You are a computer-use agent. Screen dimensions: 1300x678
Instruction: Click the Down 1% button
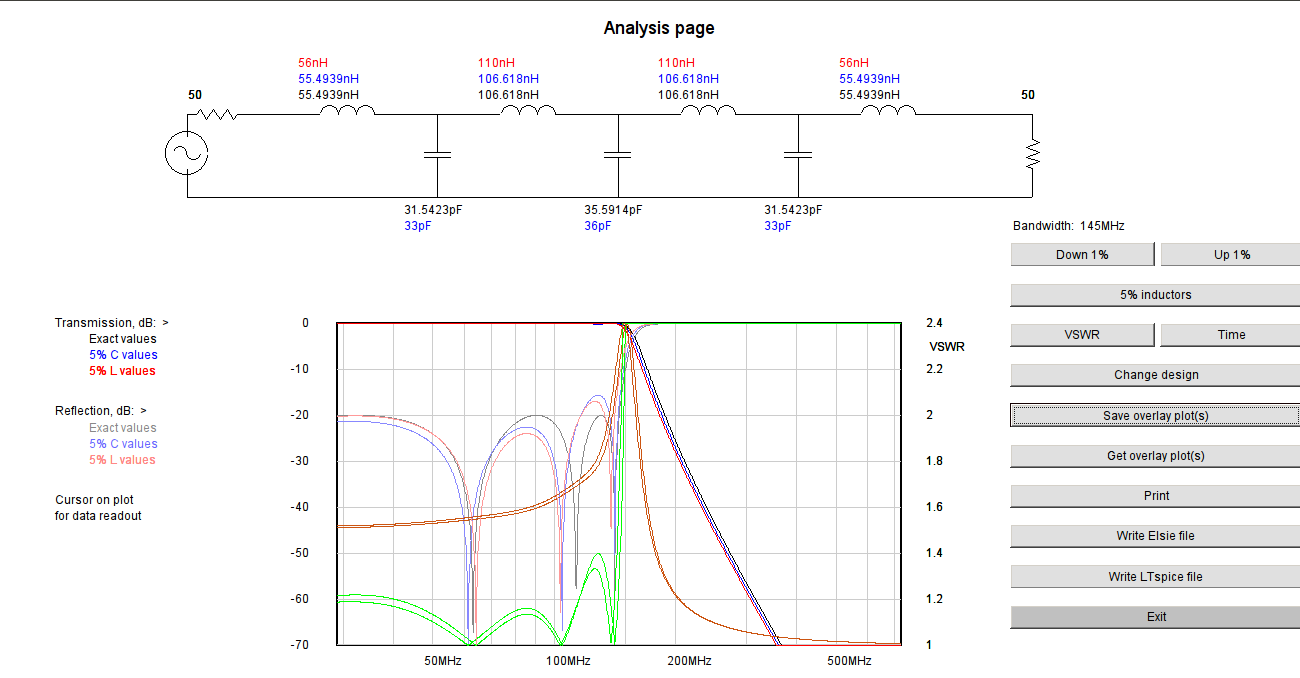point(1082,254)
